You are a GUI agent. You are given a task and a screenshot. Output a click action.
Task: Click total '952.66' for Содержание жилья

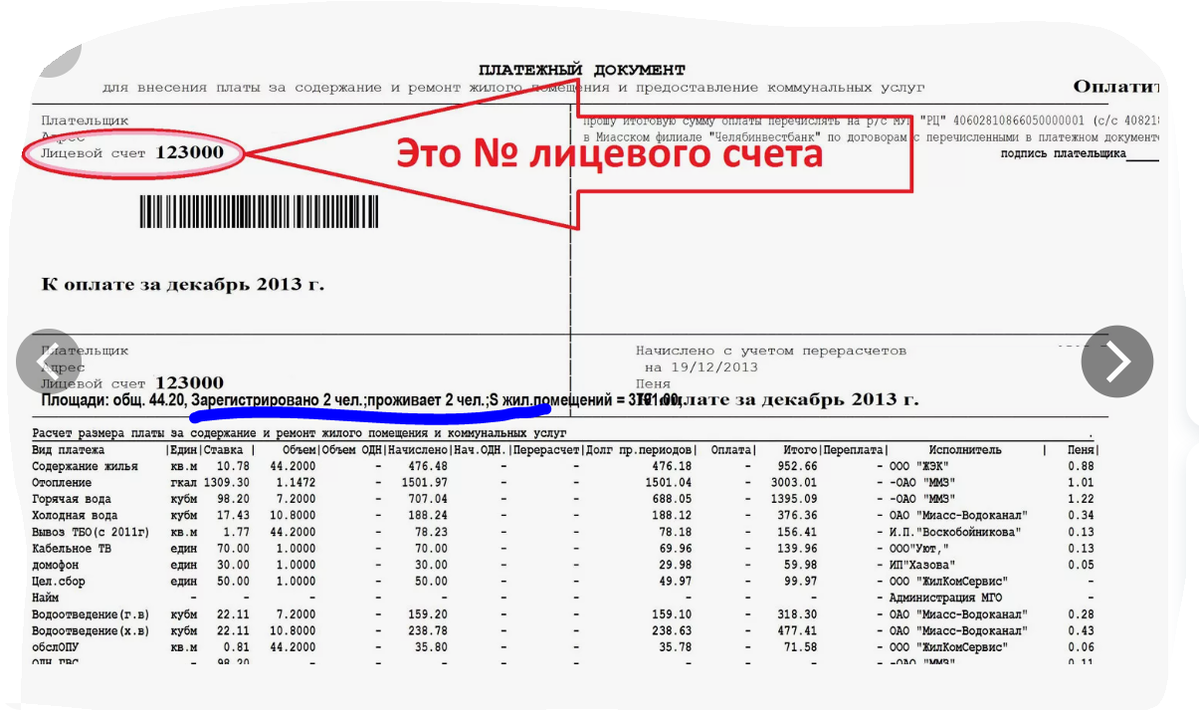[798, 466]
